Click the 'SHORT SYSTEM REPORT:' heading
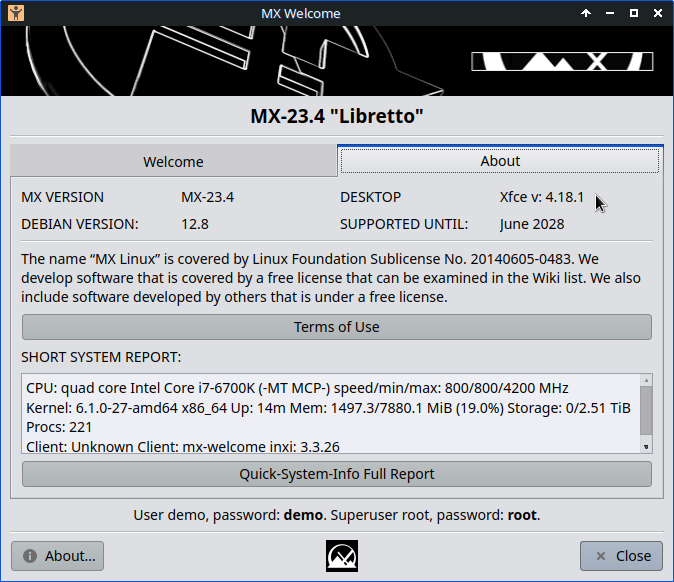Image resolution: width=674 pixels, height=582 pixels. 101,357
